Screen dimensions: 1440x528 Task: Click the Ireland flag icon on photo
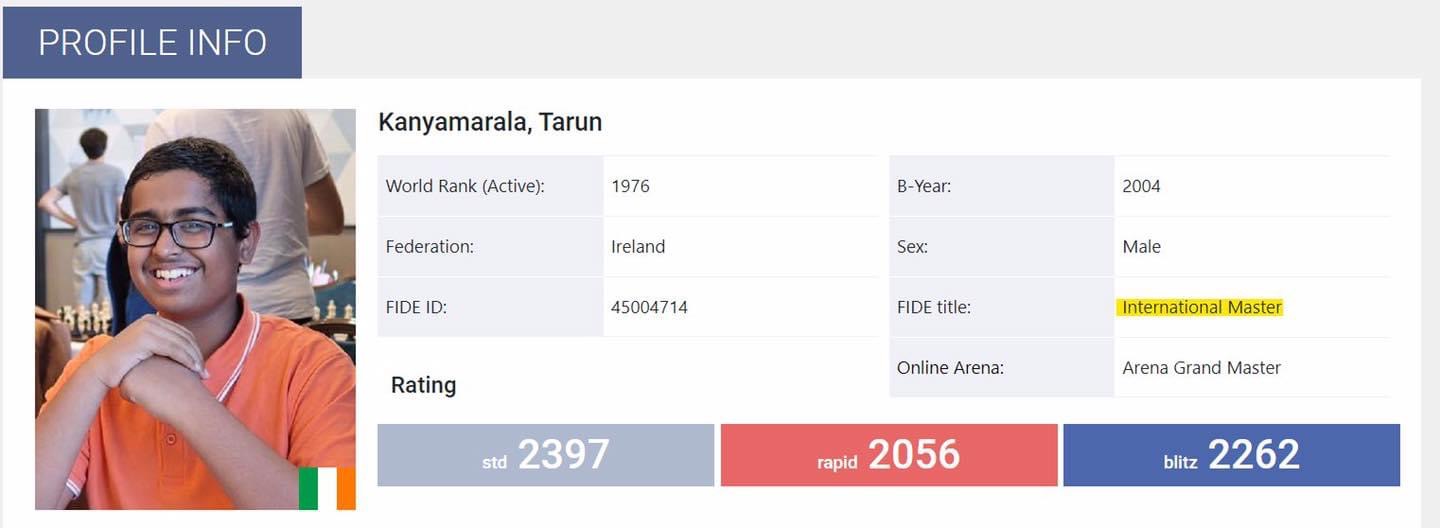pyautogui.click(x=327, y=488)
